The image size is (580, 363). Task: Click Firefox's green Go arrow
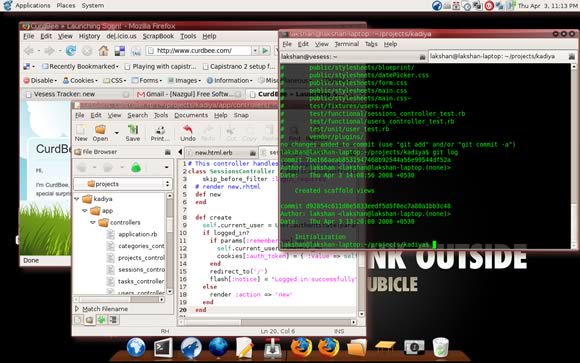tap(265, 50)
